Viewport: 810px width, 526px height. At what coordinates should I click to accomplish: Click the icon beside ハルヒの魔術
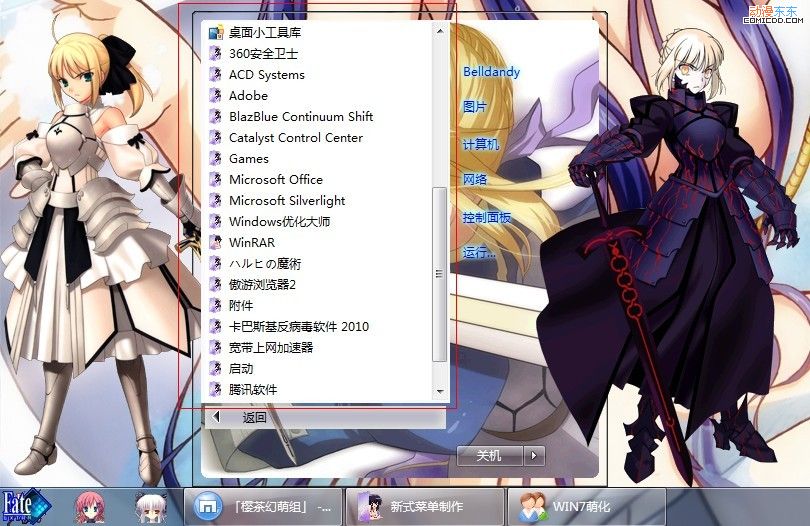coord(215,264)
